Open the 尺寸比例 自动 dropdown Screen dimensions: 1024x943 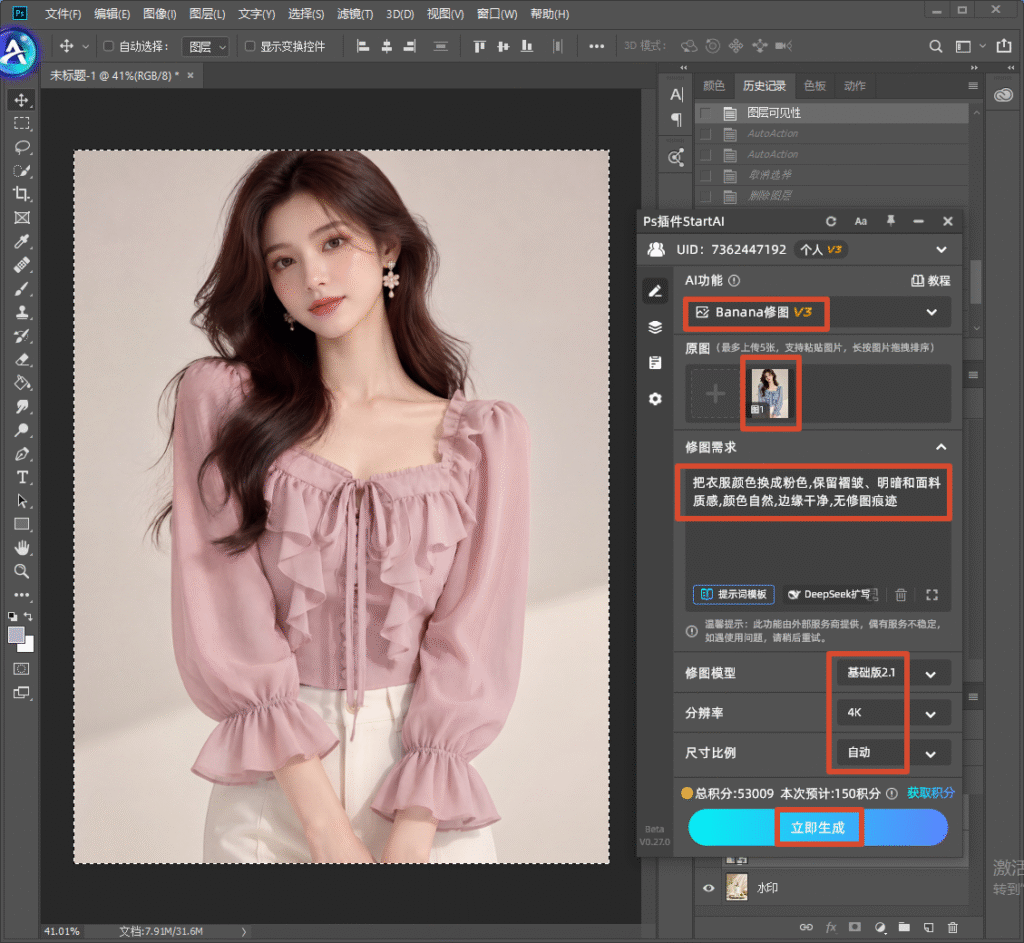(893, 753)
